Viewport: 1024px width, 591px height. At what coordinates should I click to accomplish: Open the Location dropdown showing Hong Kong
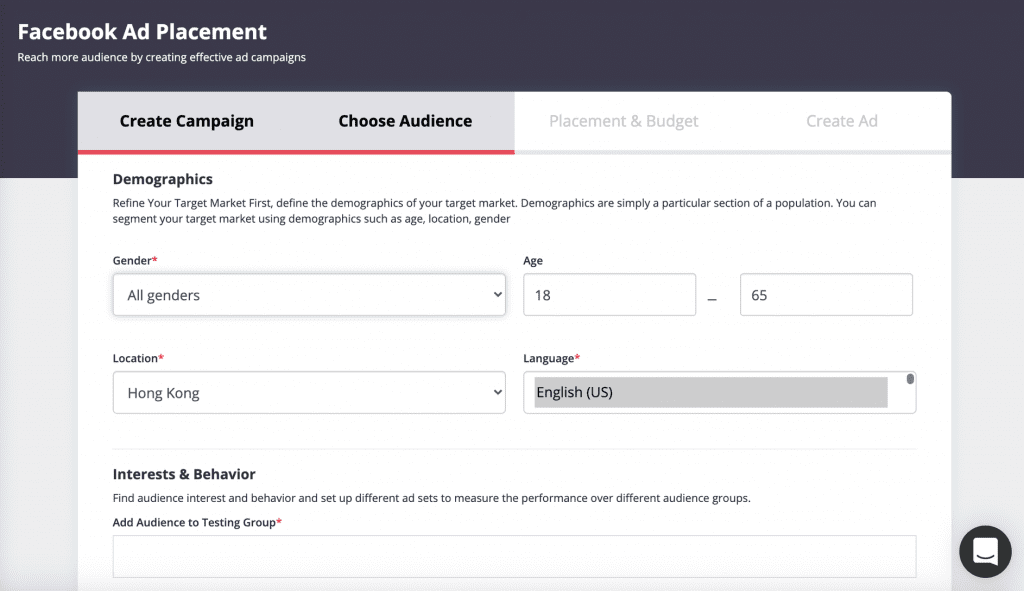pyautogui.click(x=309, y=392)
